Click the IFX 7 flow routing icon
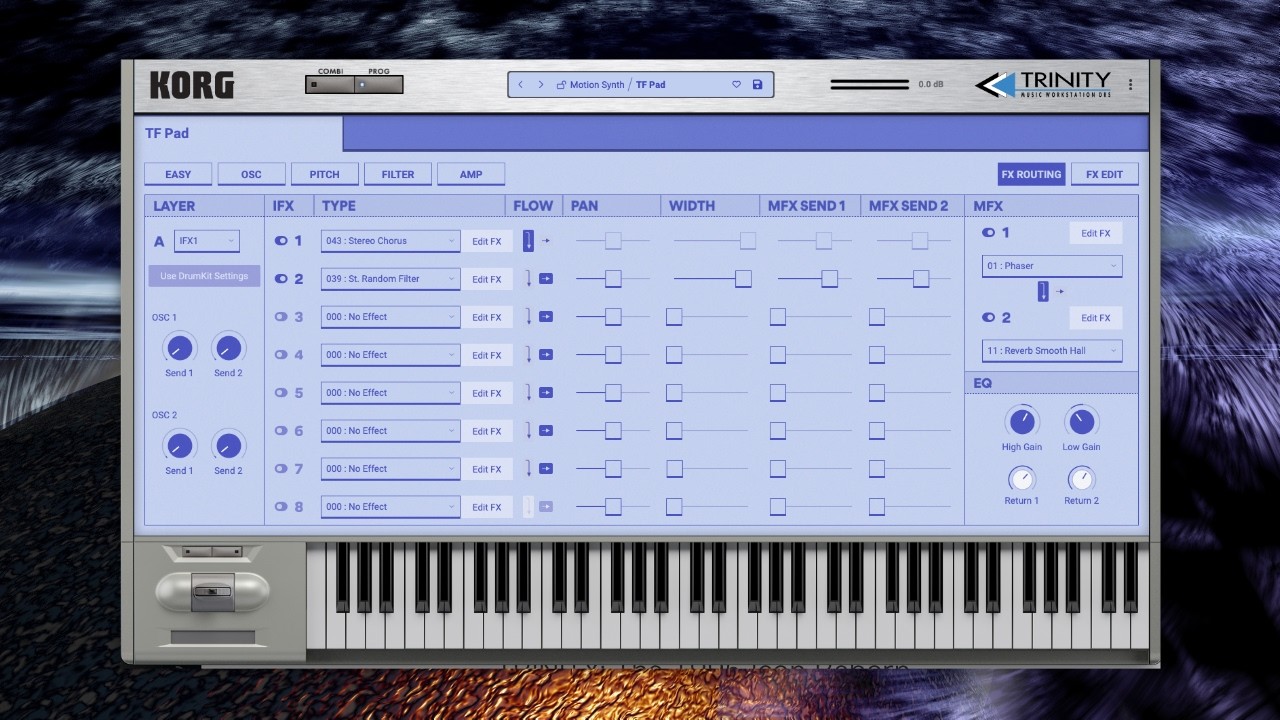The width and height of the screenshot is (1280, 720). tap(546, 469)
